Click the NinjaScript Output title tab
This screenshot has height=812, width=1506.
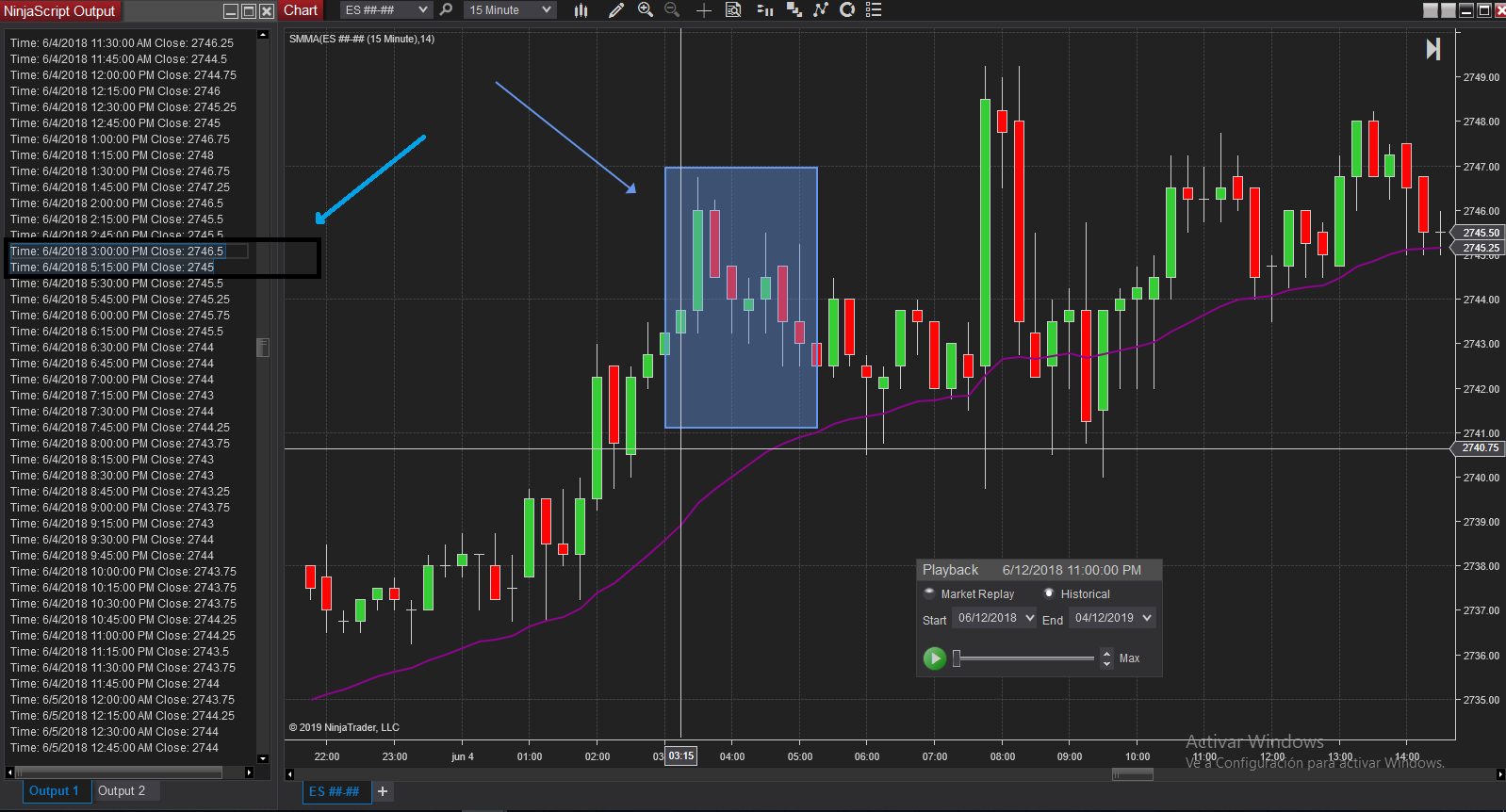(59, 10)
